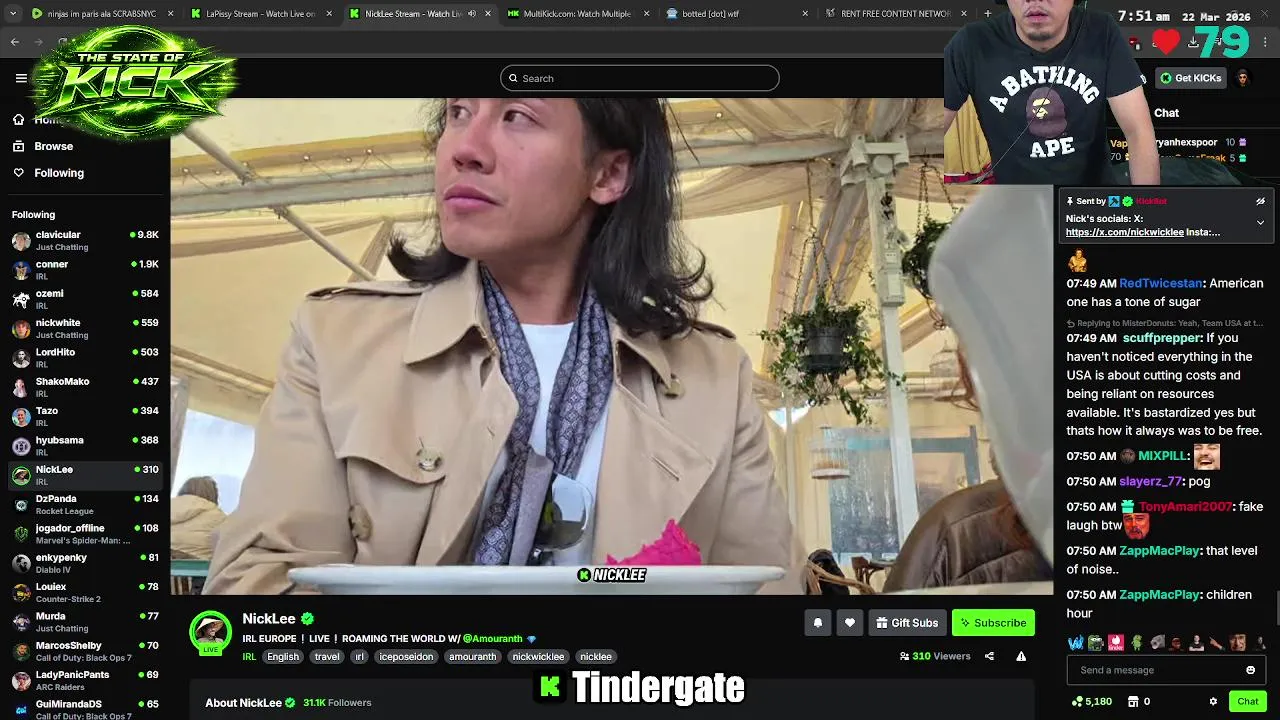
Task: Click the 'travel' tag
Action: click(327, 657)
